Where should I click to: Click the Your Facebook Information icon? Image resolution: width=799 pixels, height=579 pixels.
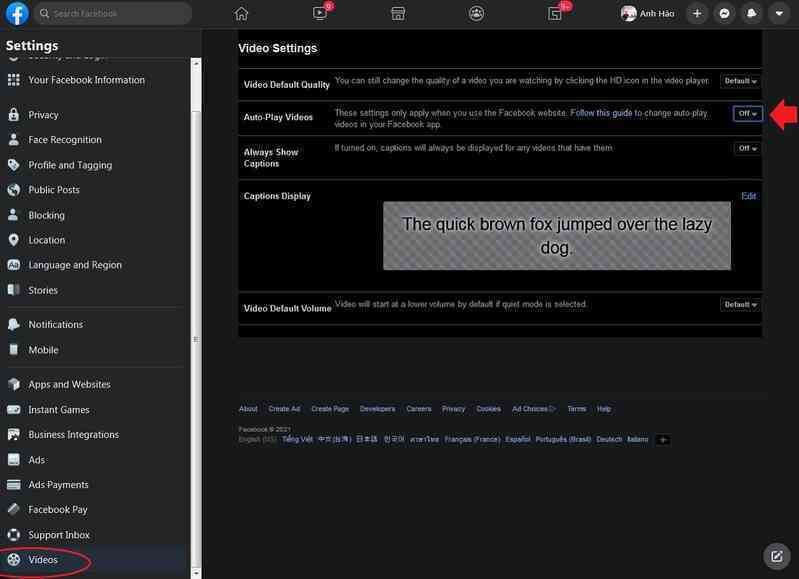coord(14,80)
